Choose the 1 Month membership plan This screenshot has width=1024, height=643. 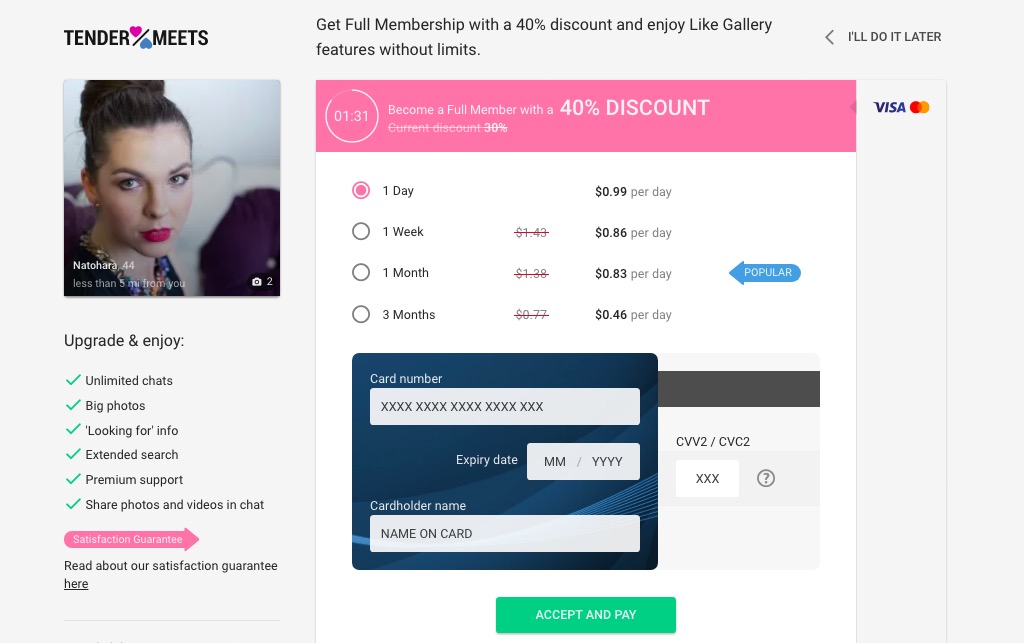coord(361,273)
